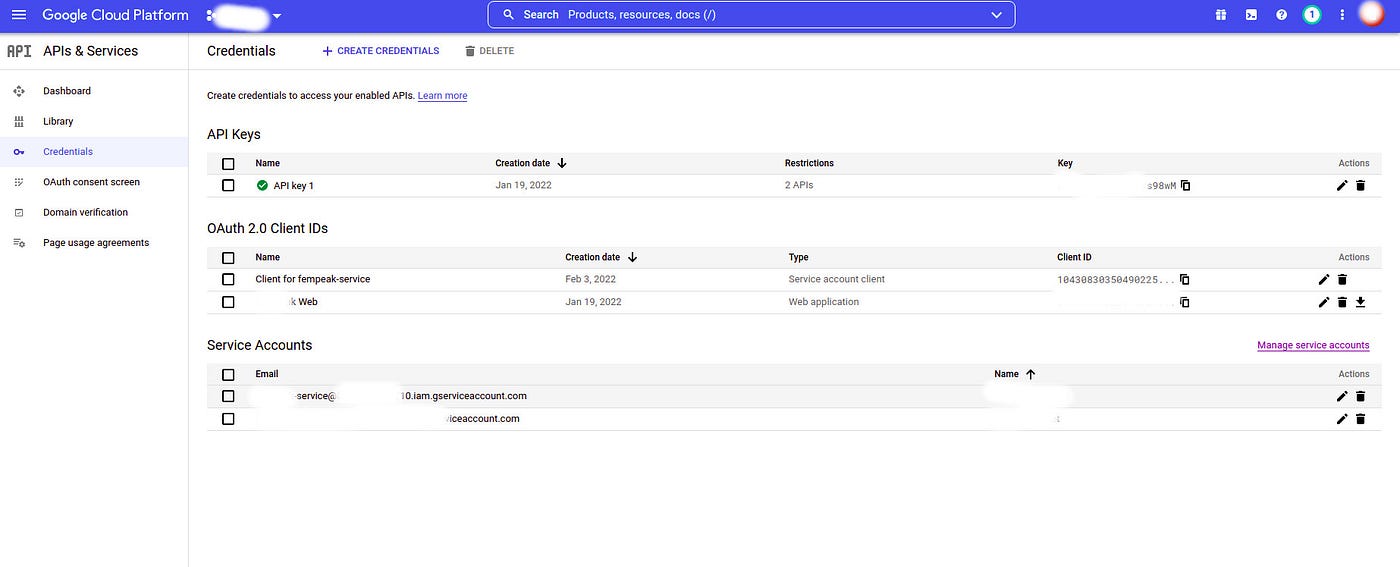The height and width of the screenshot is (567, 1400).
Task: Tick the API key 1 checkbox
Action: [228, 186]
